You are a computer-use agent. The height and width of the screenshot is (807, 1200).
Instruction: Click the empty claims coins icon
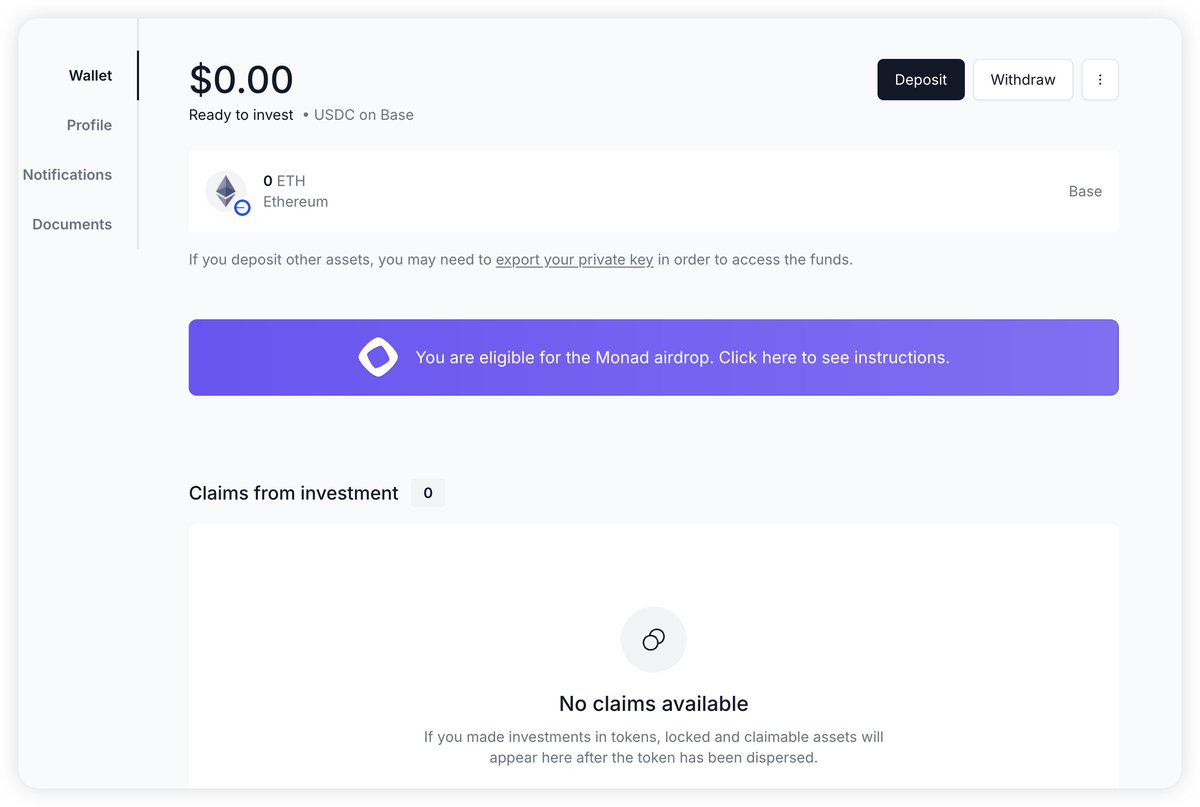point(653,640)
